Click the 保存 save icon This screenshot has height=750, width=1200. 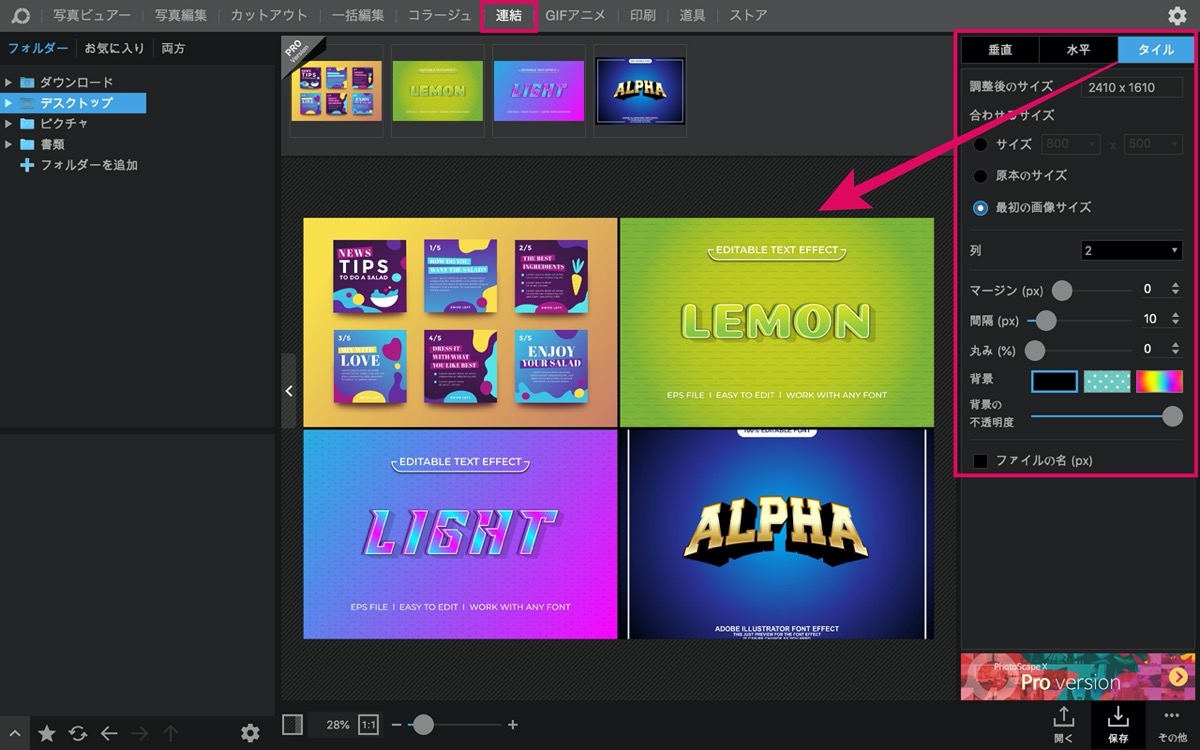tap(1118, 724)
